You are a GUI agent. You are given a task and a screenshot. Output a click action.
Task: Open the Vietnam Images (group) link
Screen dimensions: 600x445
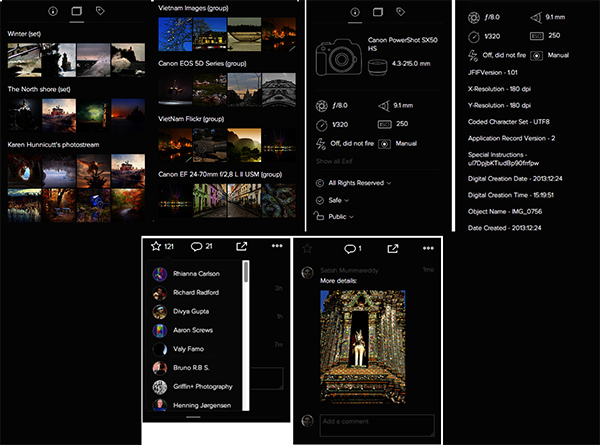(193, 8)
